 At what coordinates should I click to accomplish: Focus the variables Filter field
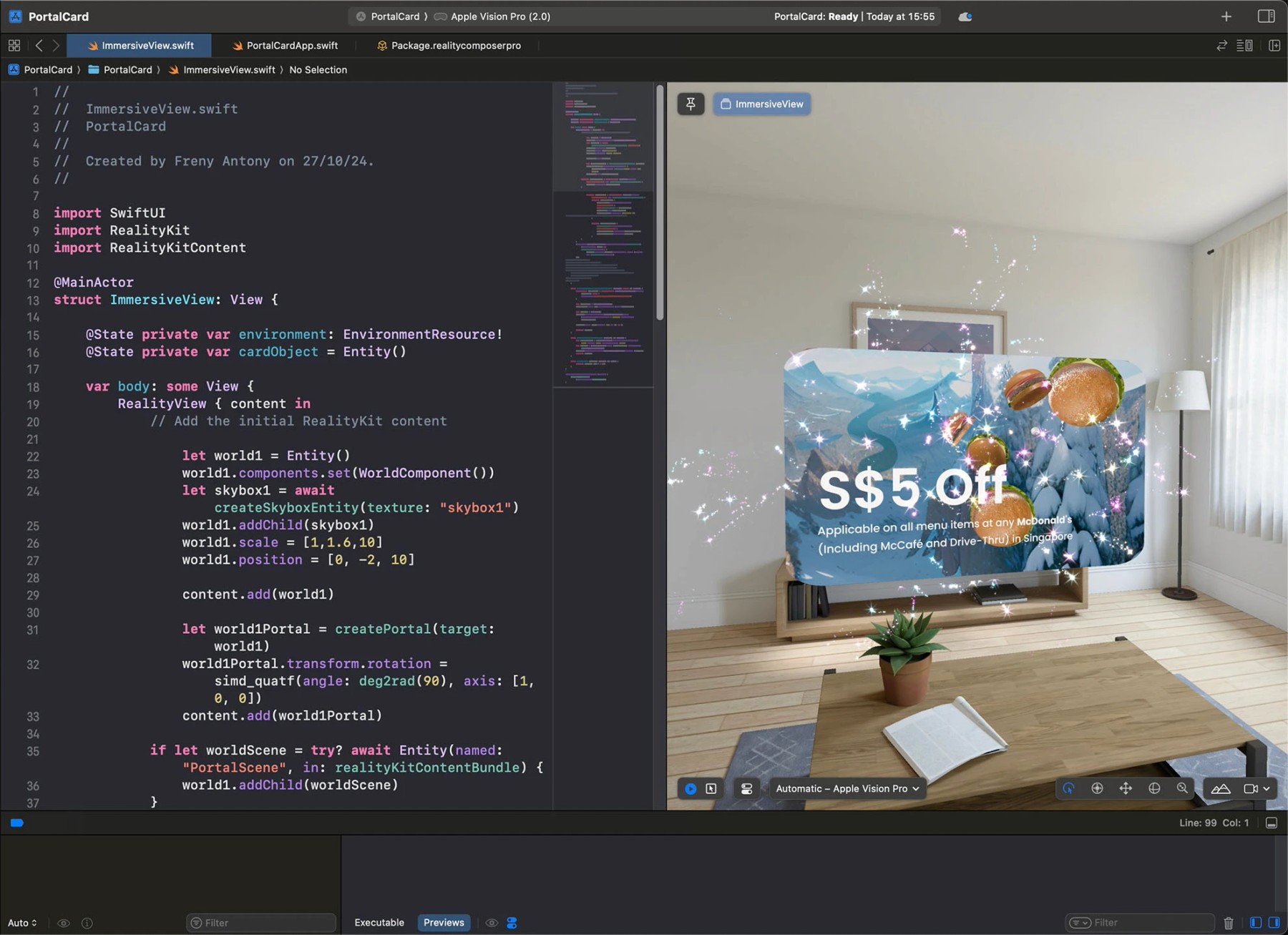pos(261,923)
